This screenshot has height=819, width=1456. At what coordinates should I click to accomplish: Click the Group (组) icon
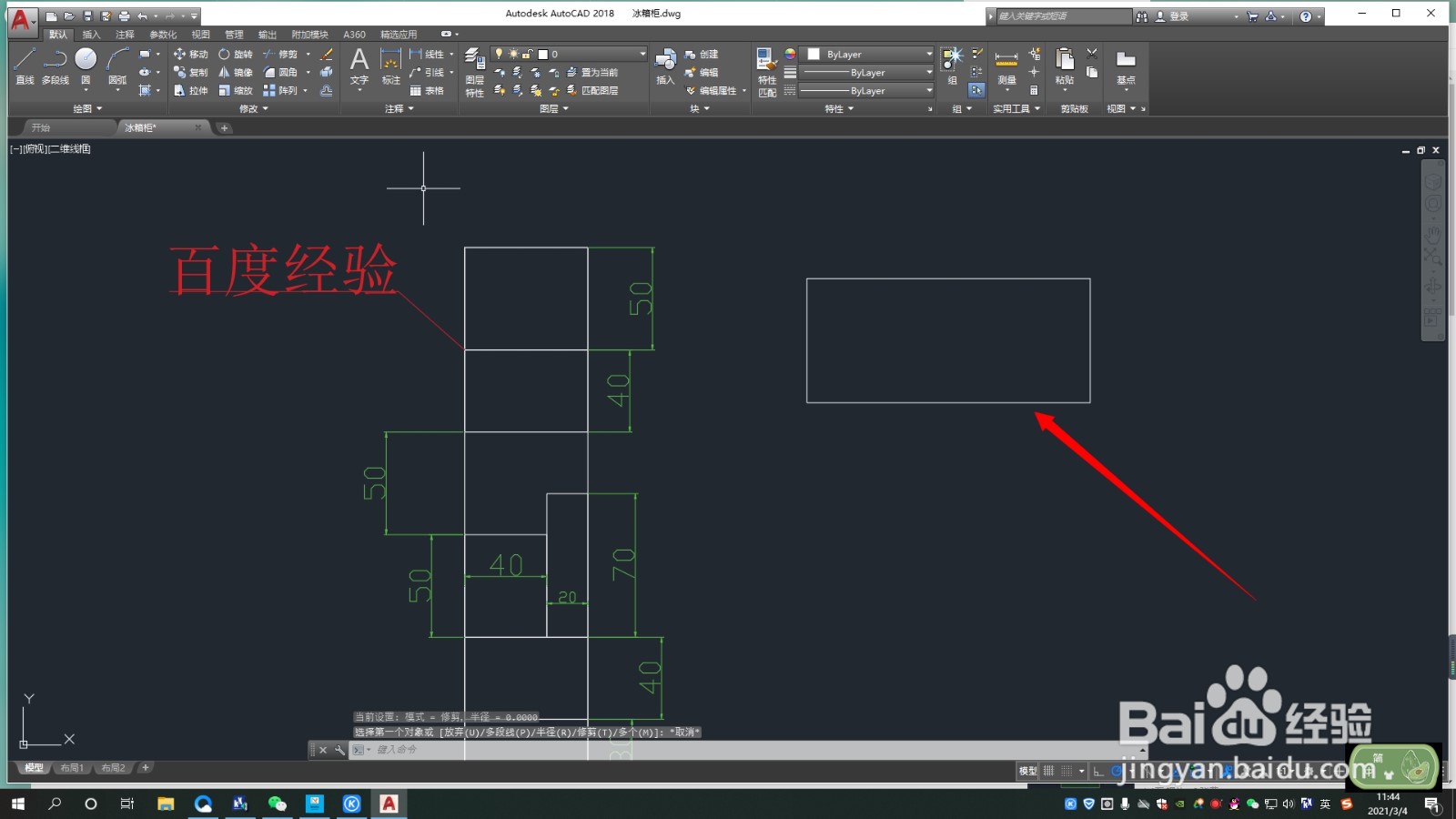click(952, 66)
